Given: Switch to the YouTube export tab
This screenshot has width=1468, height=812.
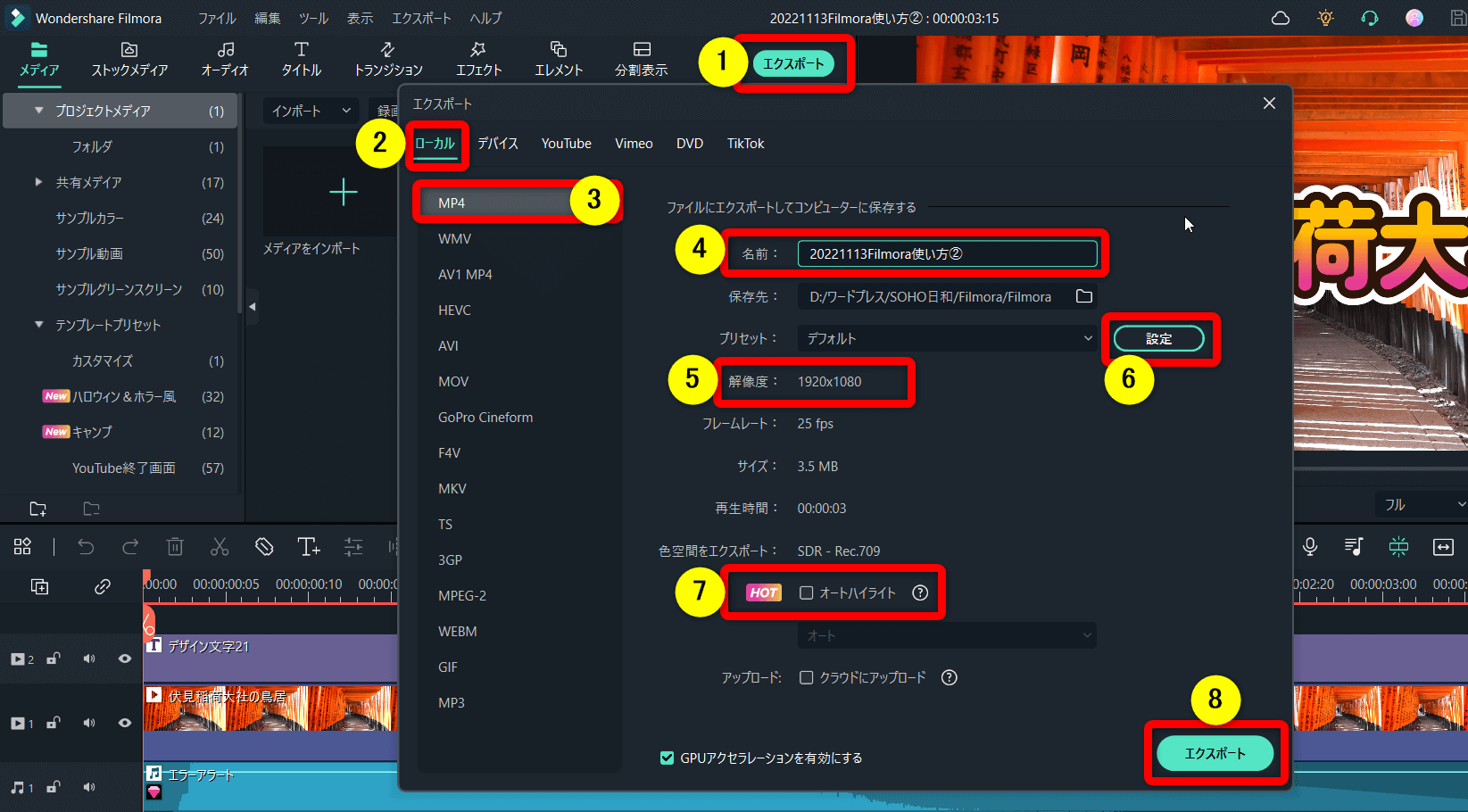Looking at the screenshot, I should click(567, 143).
